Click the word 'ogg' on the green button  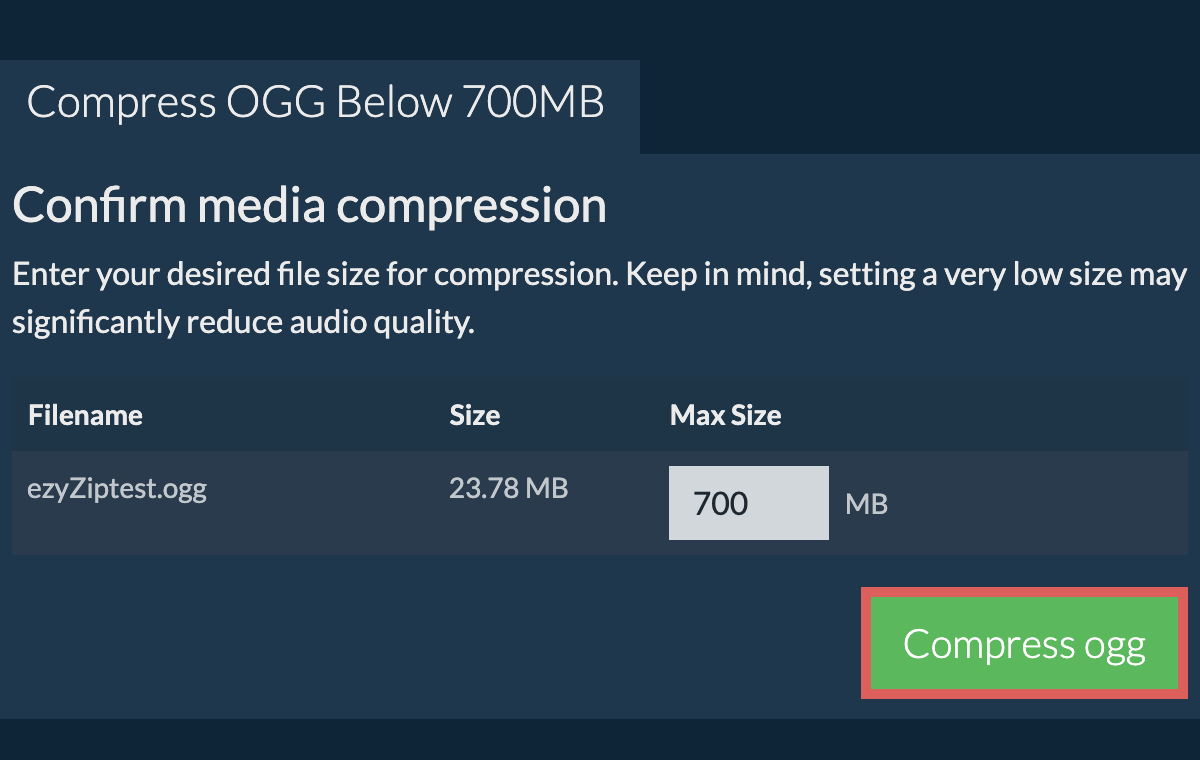click(1114, 646)
